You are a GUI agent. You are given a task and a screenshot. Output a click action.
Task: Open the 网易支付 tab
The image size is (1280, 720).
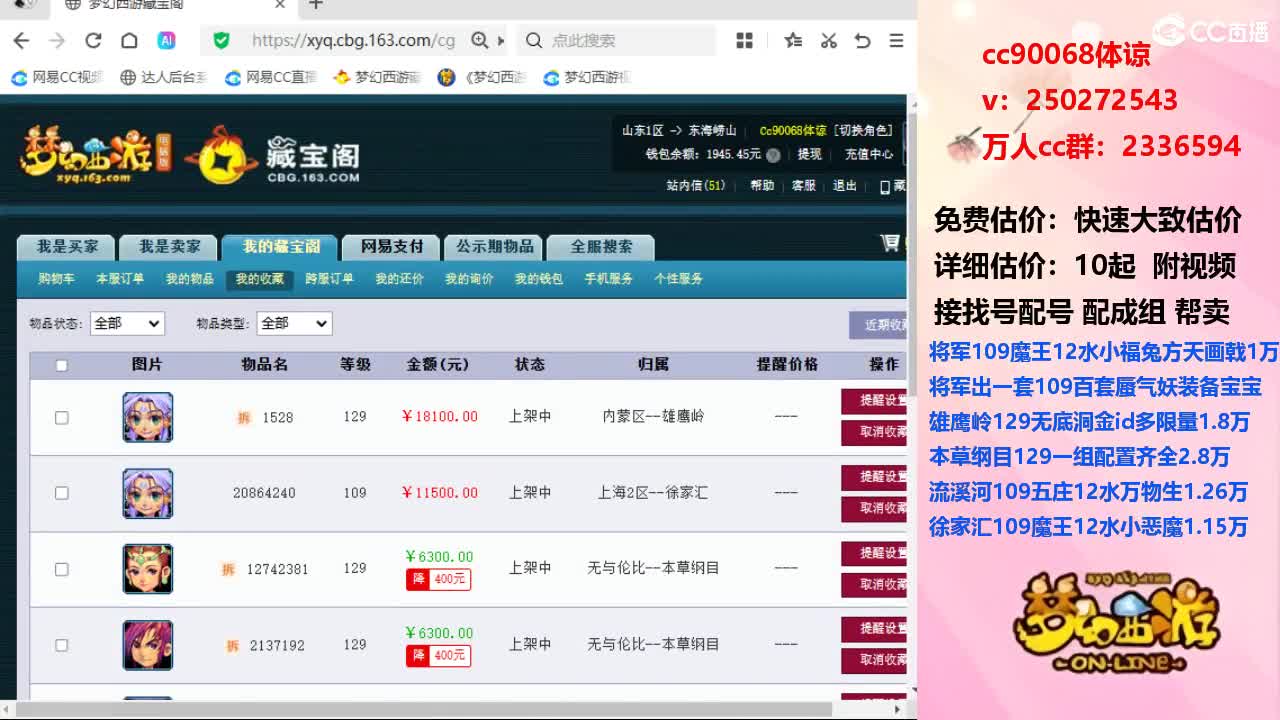[392, 247]
